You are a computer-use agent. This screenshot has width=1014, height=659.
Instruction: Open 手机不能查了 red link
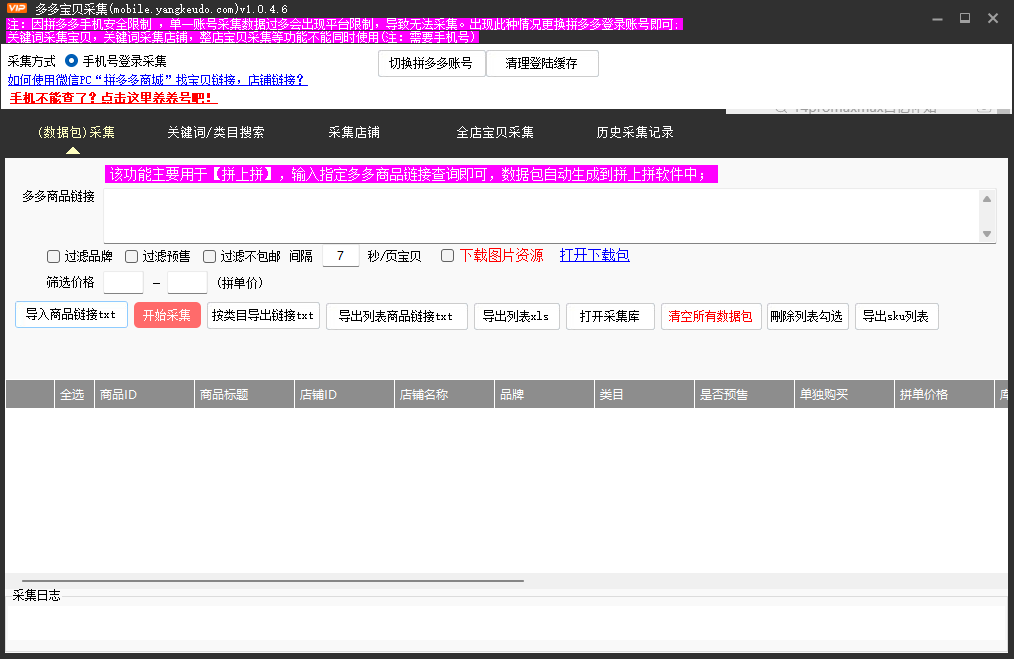pyautogui.click(x=113, y=98)
